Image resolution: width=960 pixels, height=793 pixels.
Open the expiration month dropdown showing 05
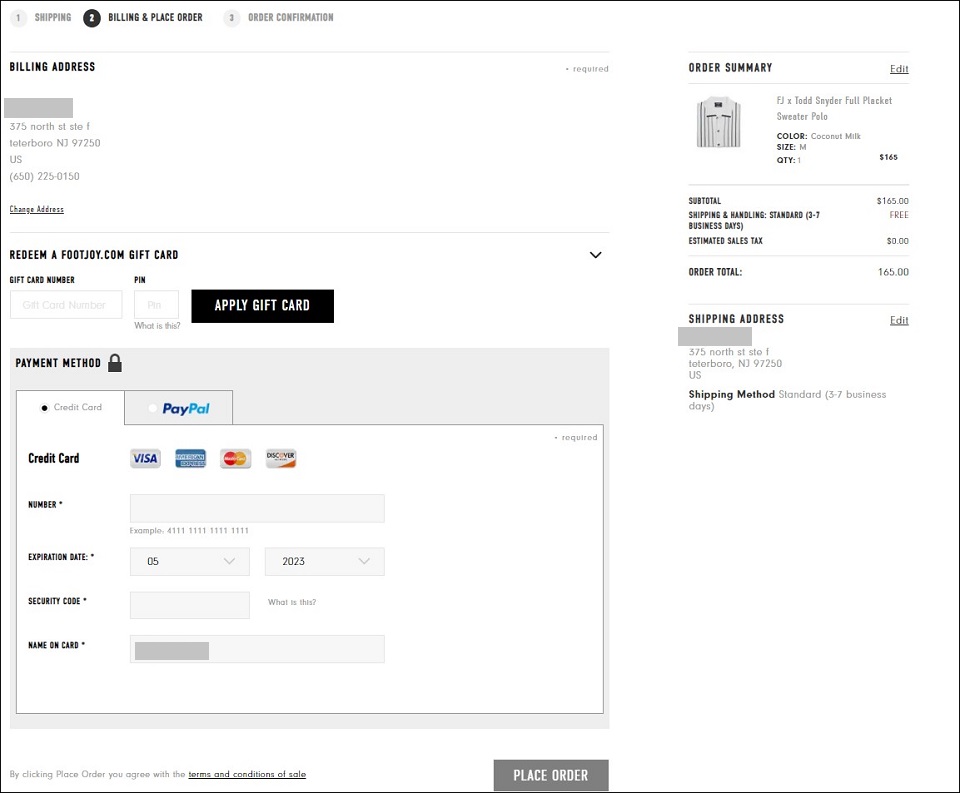[190, 562]
